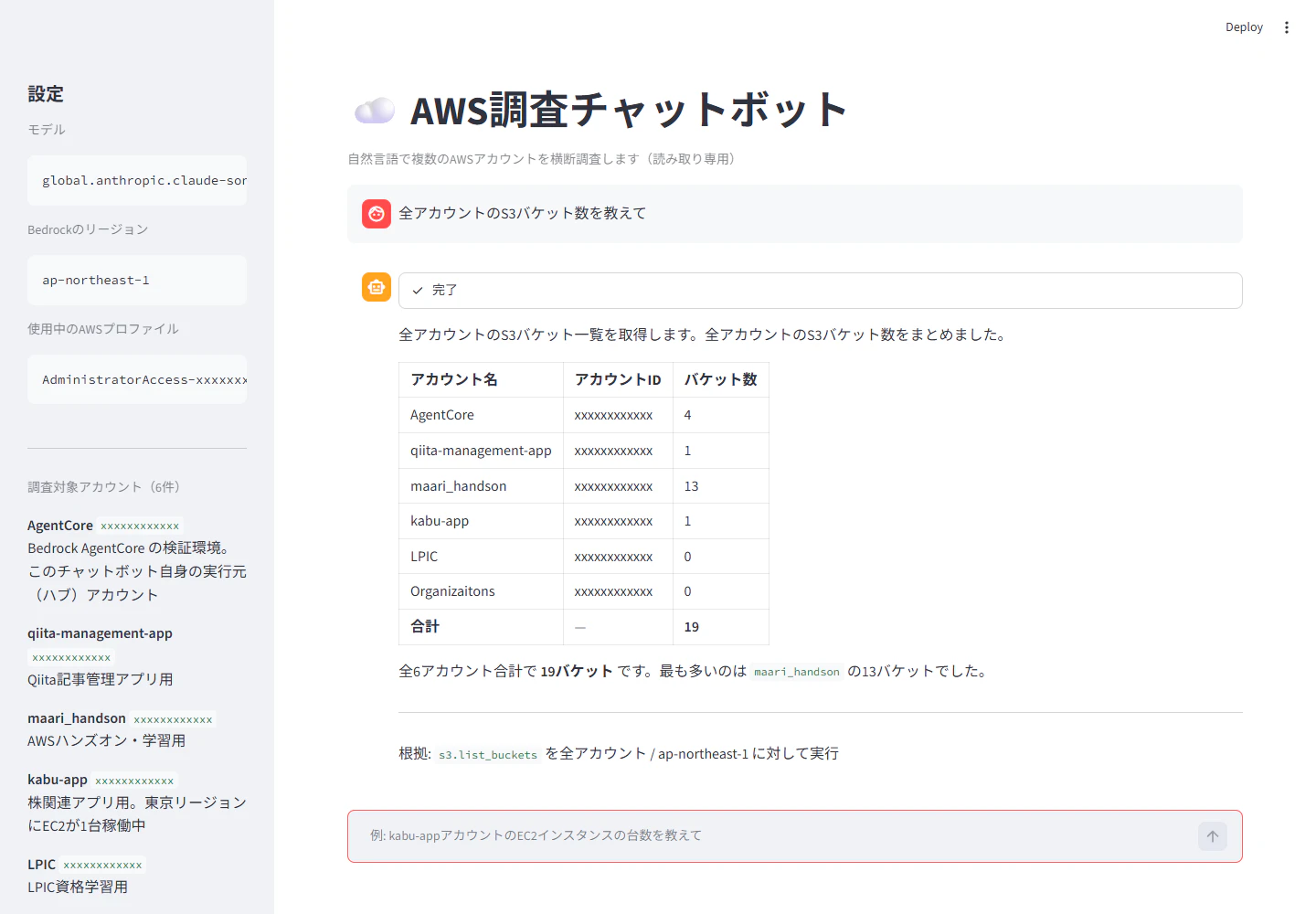The width and height of the screenshot is (1316, 914).
Task: Click the account ID in the AgentCore table row
Action: tap(613, 416)
